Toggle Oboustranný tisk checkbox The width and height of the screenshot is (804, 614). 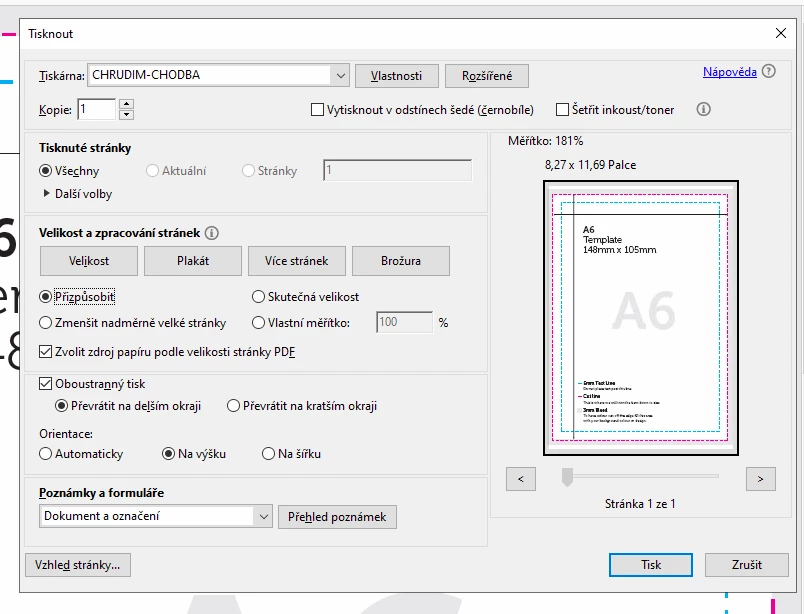(x=46, y=384)
